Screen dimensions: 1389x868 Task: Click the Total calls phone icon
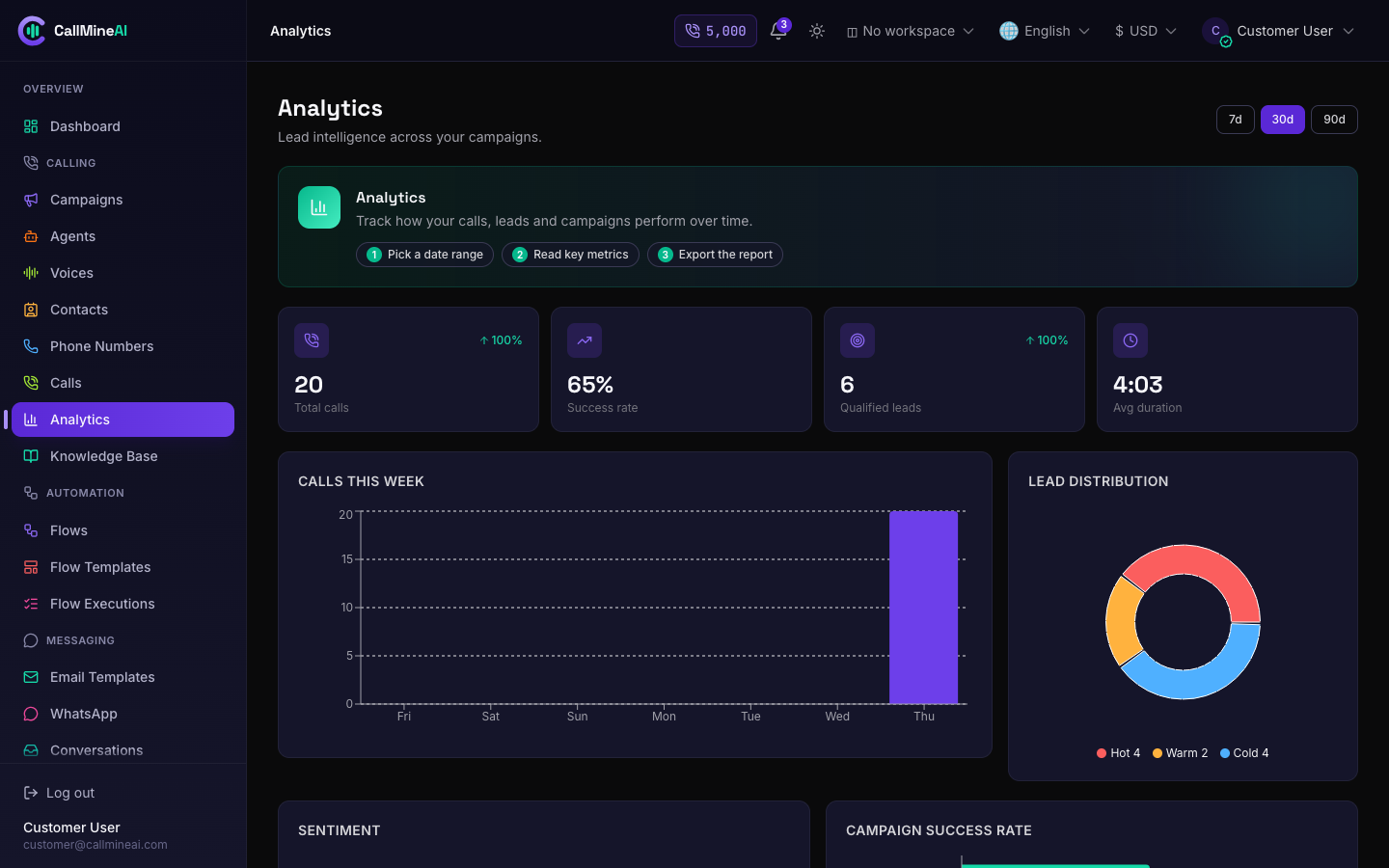pos(312,340)
